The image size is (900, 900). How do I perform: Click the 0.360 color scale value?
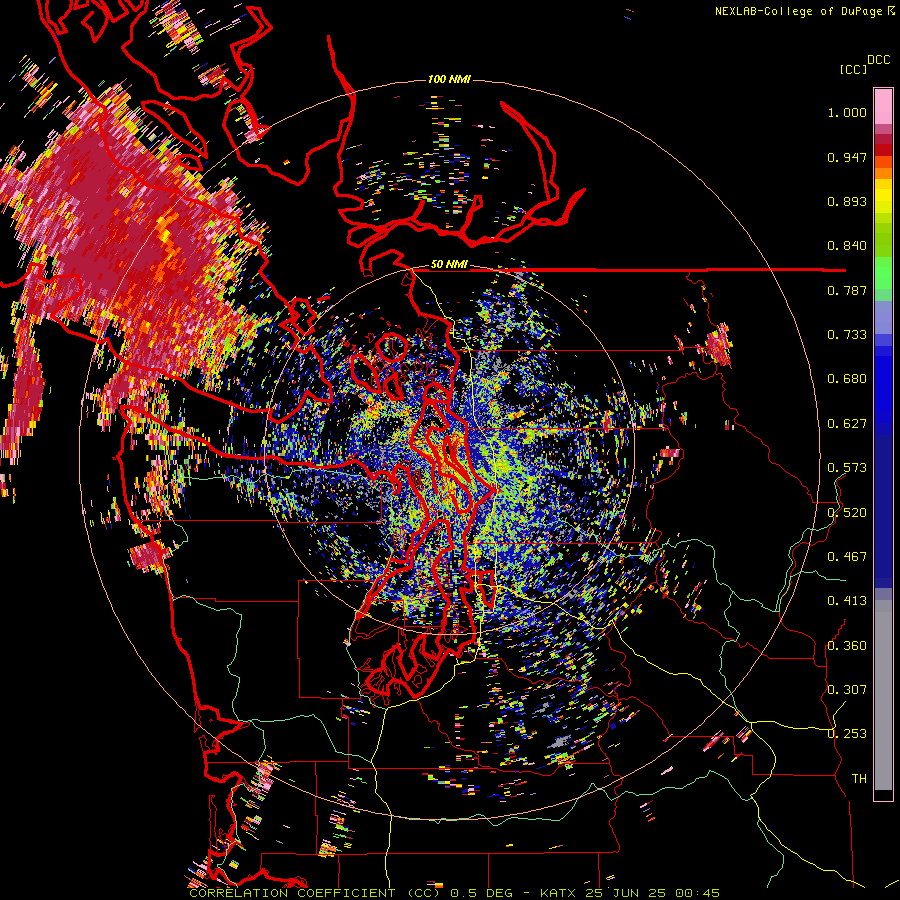847,646
